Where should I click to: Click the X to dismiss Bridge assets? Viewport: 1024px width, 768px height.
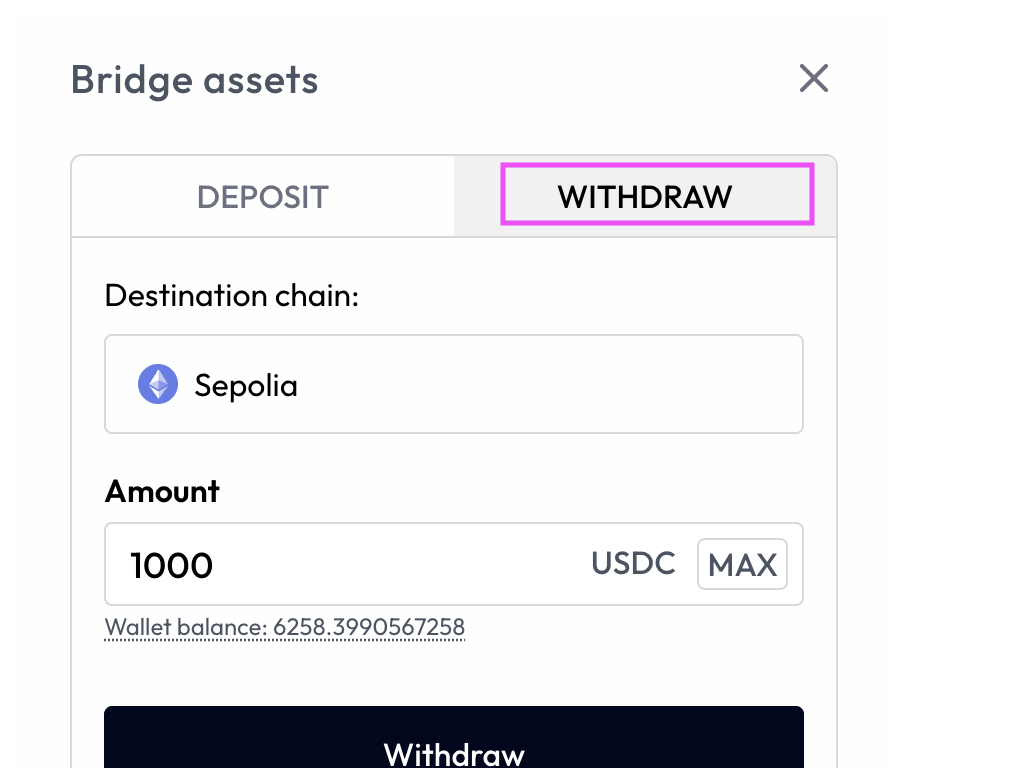coord(813,79)
